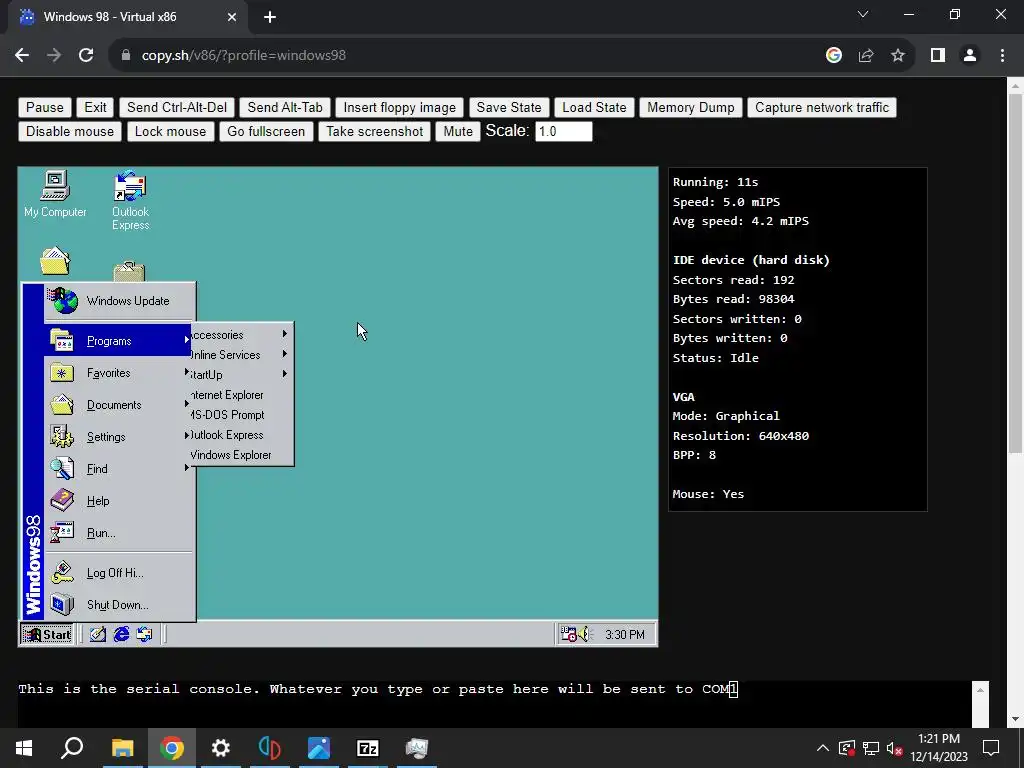Pause the emulator
Viewport: 1024px width, 768px height.
pyautogui.click(x=45, y=108)
